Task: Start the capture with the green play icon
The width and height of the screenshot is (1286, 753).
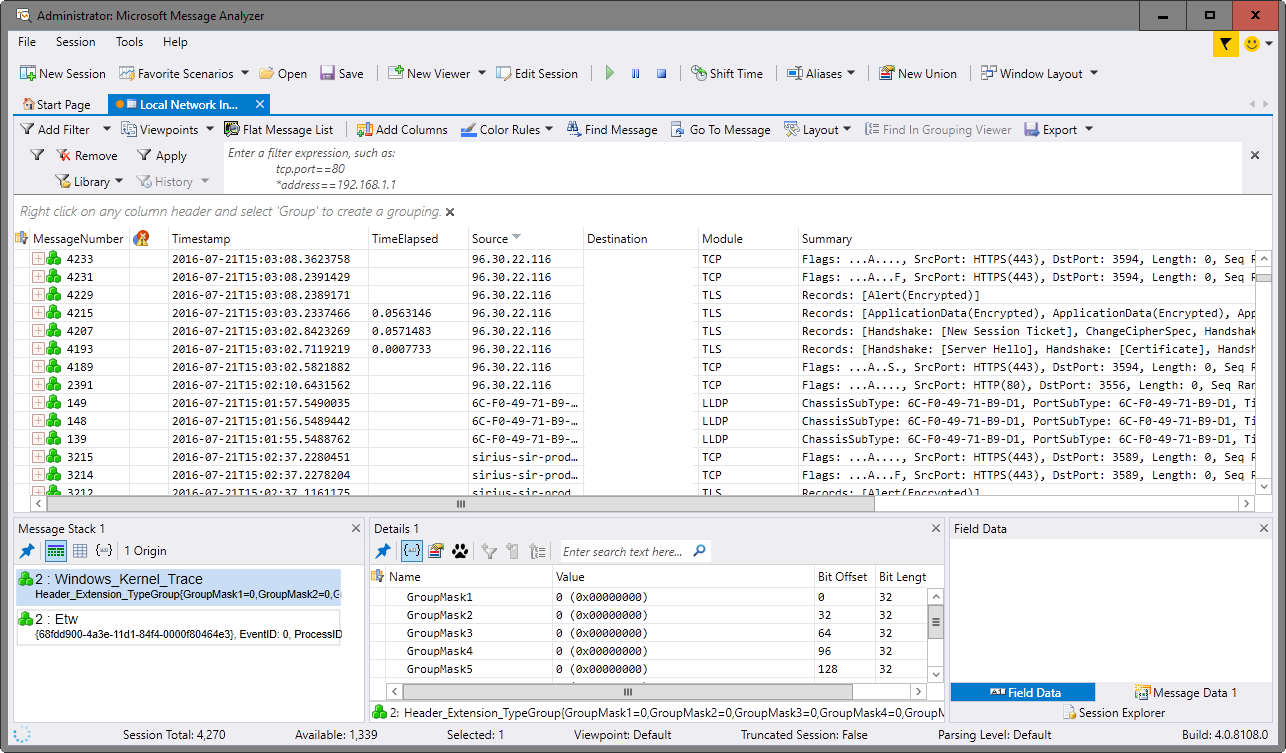Action: 610,73
